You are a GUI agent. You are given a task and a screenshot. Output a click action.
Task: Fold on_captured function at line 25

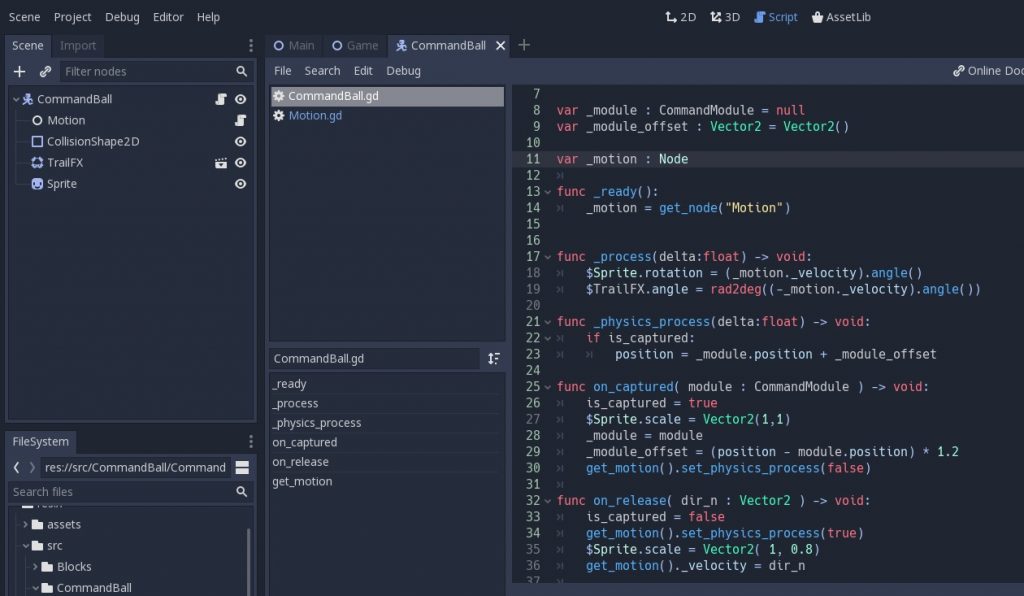click(547, 387)
